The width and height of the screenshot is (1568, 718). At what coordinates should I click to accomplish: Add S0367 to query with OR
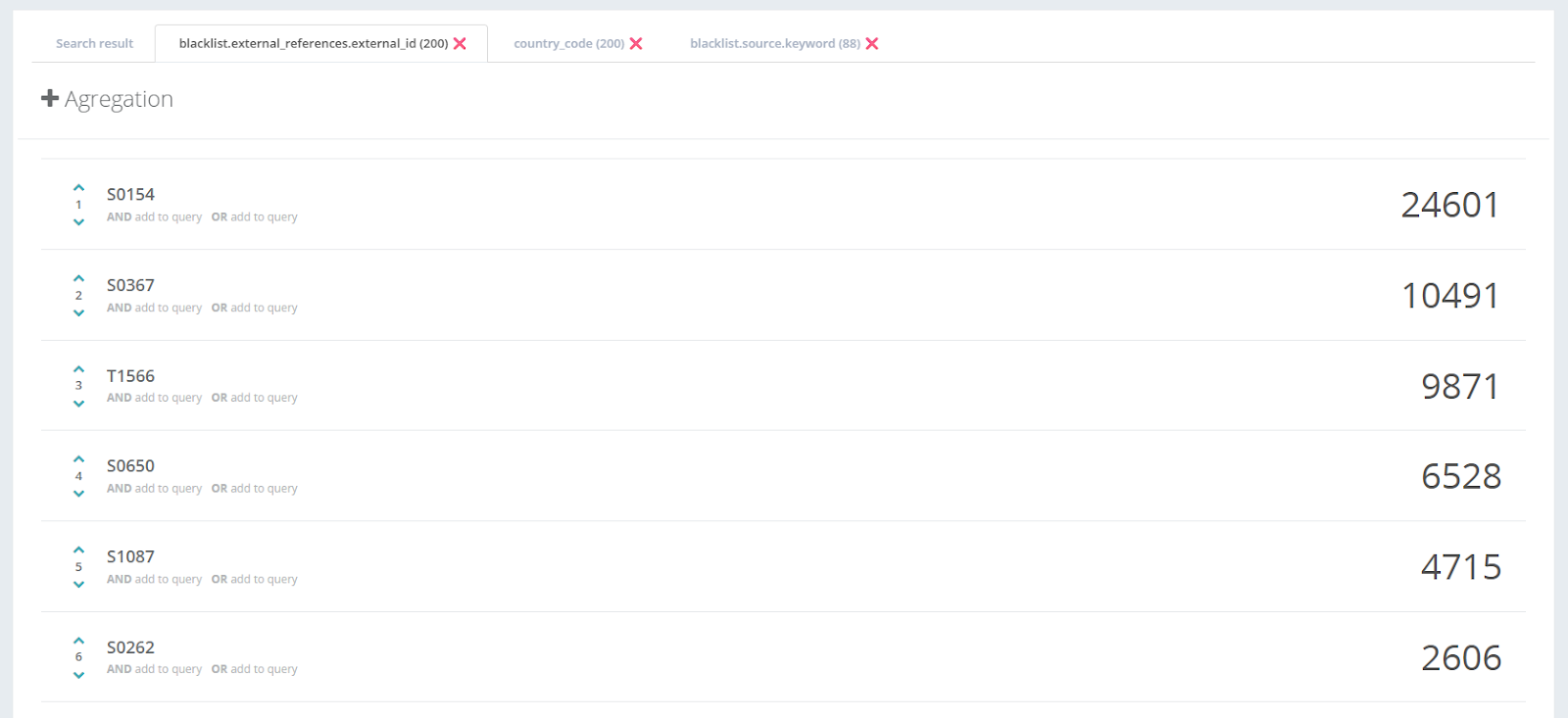pyautogui.click(x=254, y=308)
